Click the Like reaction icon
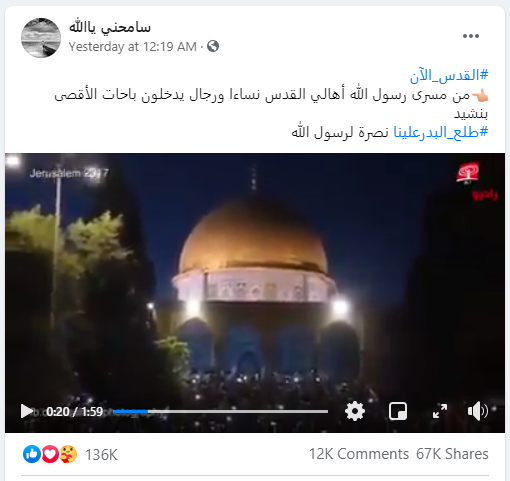This screenshot has height=481, width=510. (32, 454)
